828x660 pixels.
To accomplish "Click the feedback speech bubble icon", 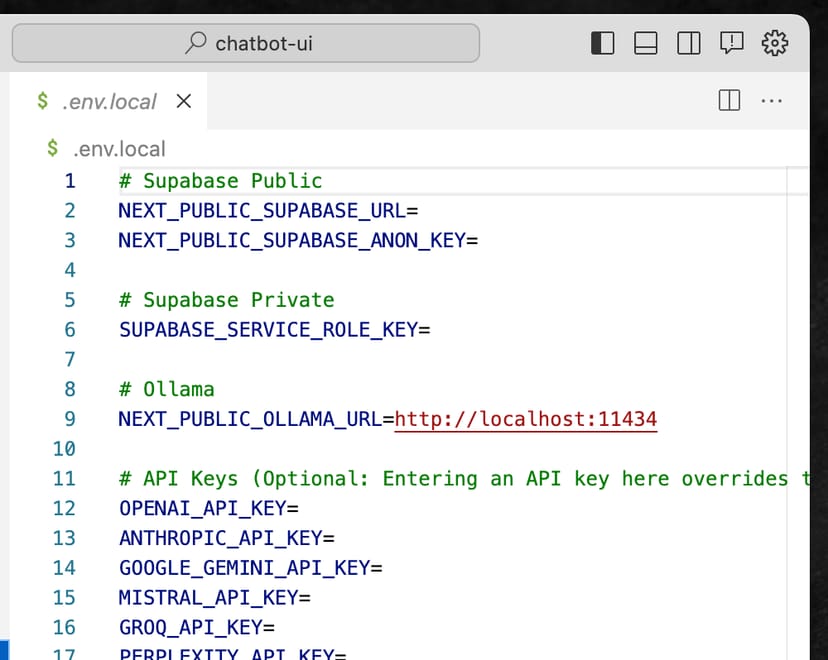I will (732, 43).
